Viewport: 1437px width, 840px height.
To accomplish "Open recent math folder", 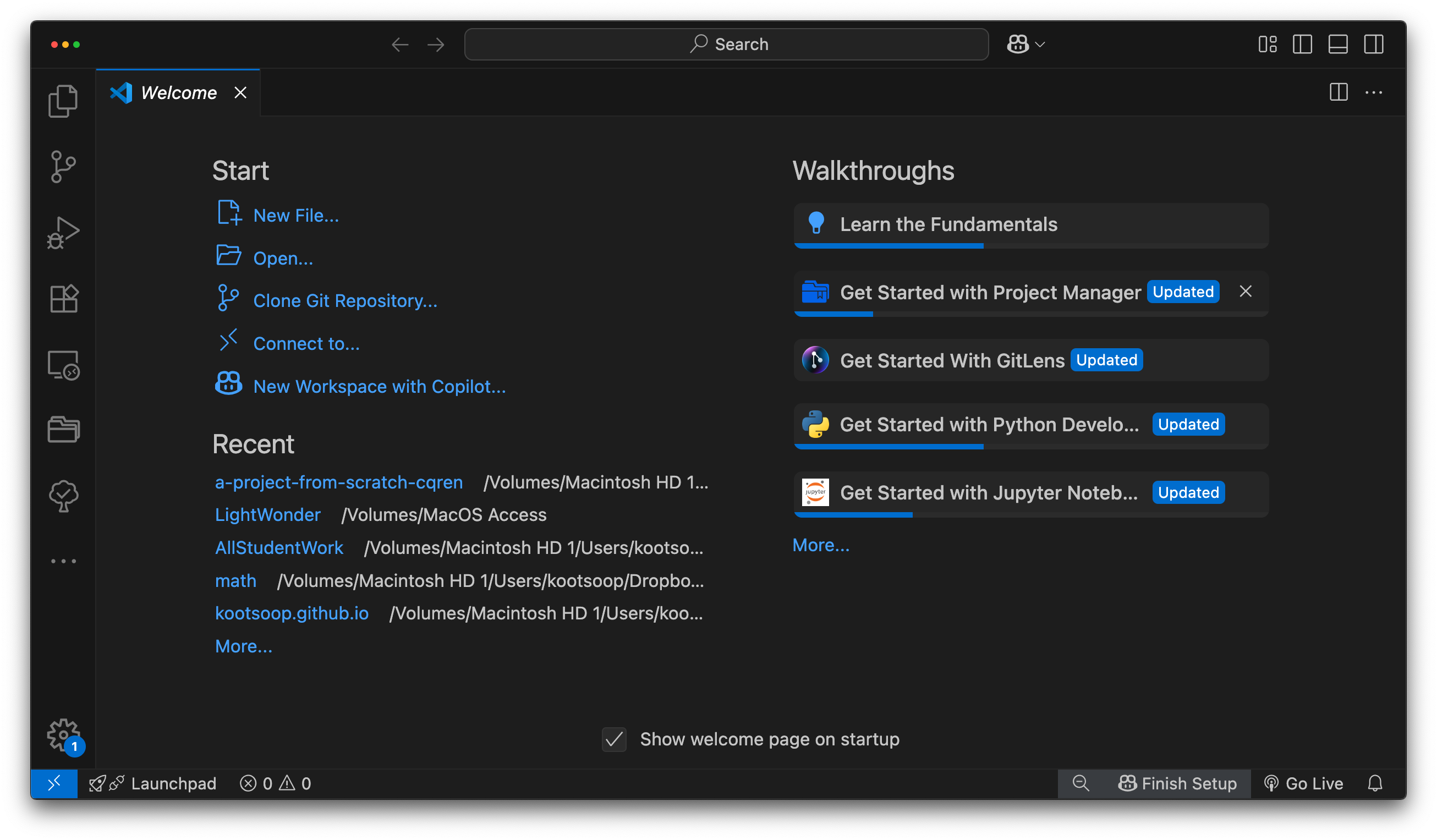I will click(x=235, y=581).
